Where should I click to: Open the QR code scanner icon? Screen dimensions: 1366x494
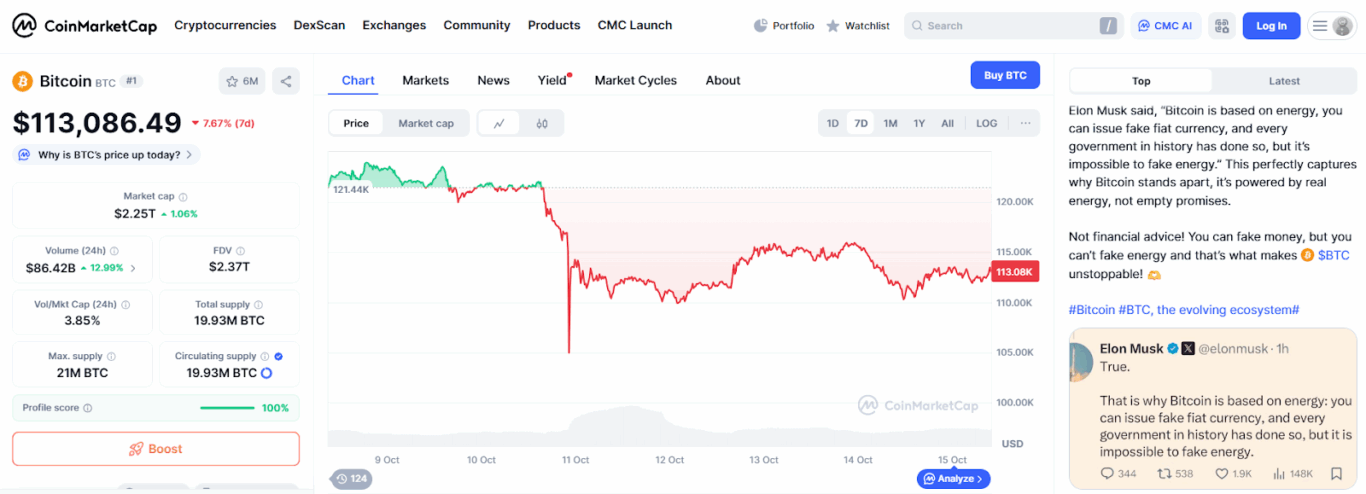pos(1220,26)
